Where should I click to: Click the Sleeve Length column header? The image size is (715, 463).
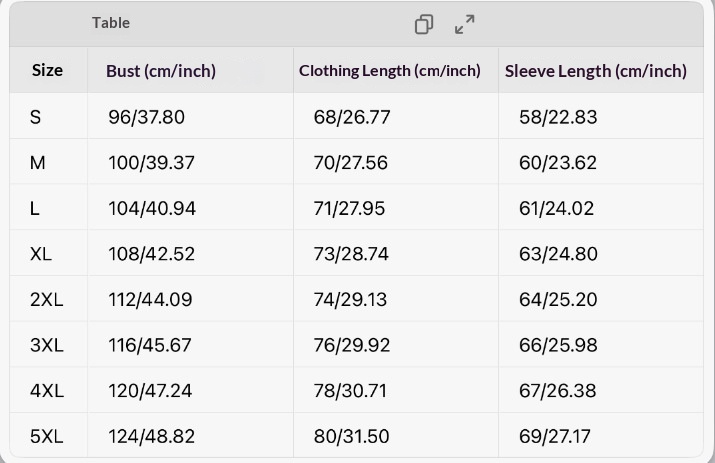click(x=596, y=71)
